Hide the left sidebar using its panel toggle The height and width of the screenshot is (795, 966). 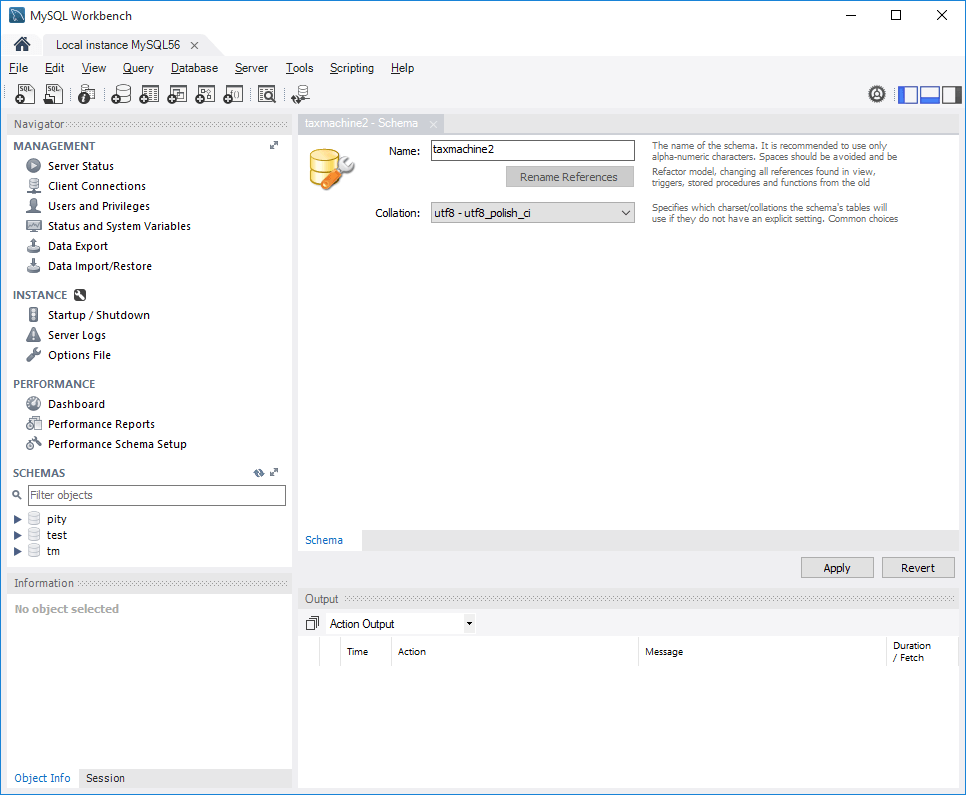(x=907, y=93)
